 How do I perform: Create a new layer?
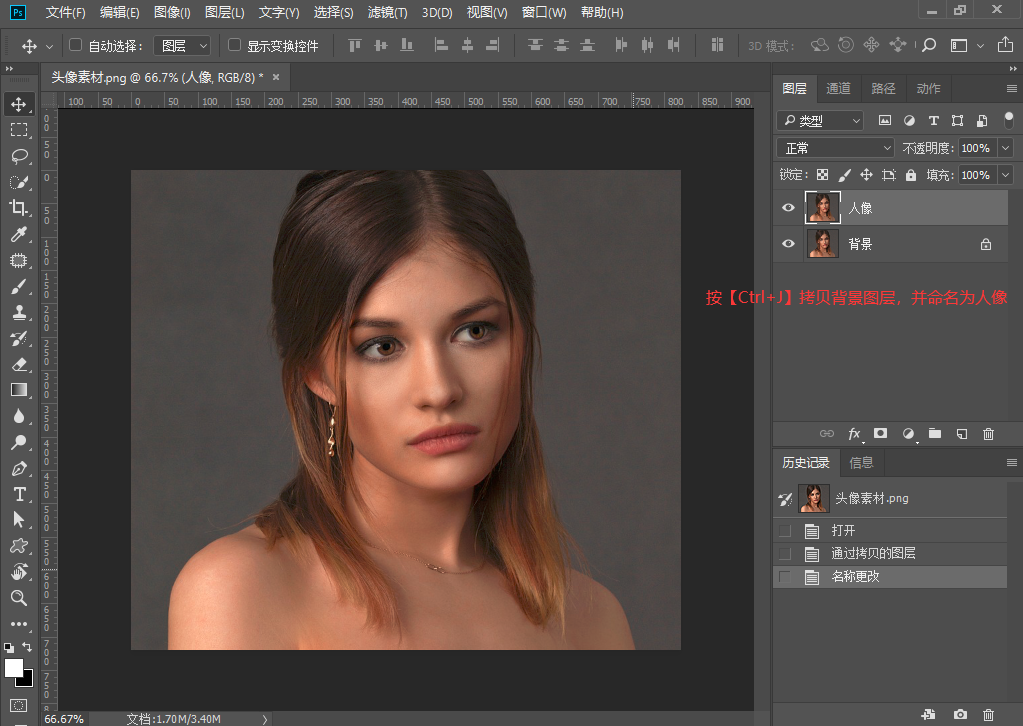pyautogui.click(x=962, y=434)
